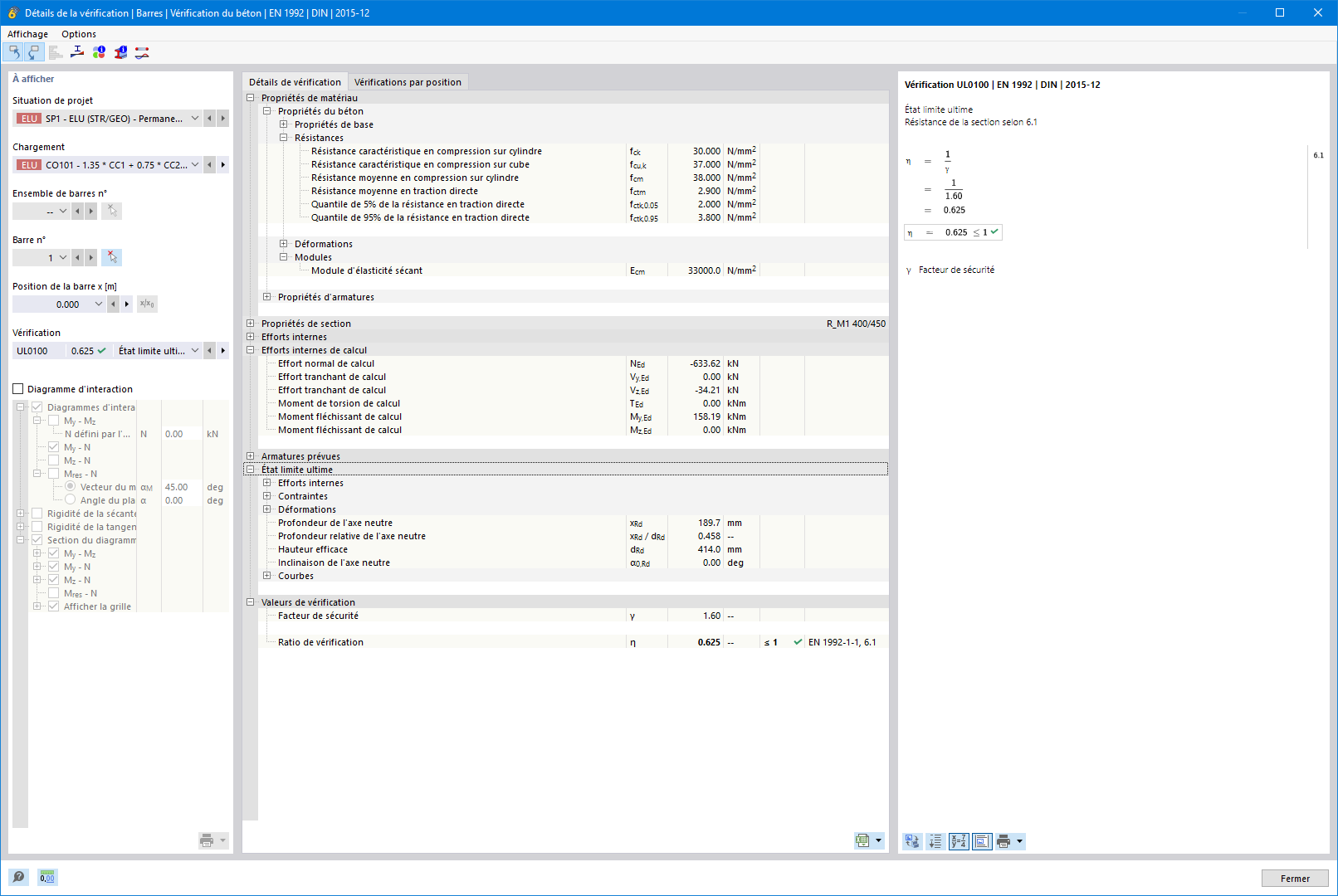Expand the Armatures prévues section
Screen dimensions: 1338x896
click(x=250, y=456)
